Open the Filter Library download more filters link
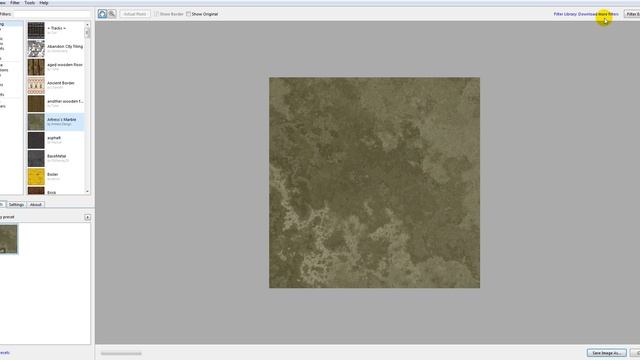The image size is (640, 360). [x=586, y=14]
